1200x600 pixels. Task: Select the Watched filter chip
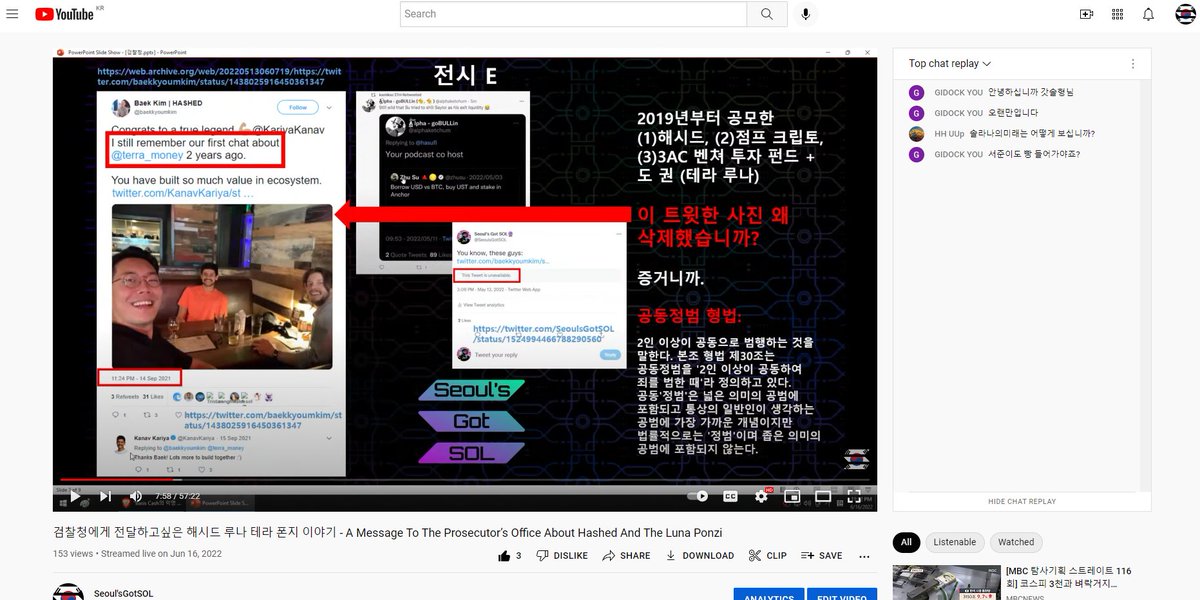1016,542
